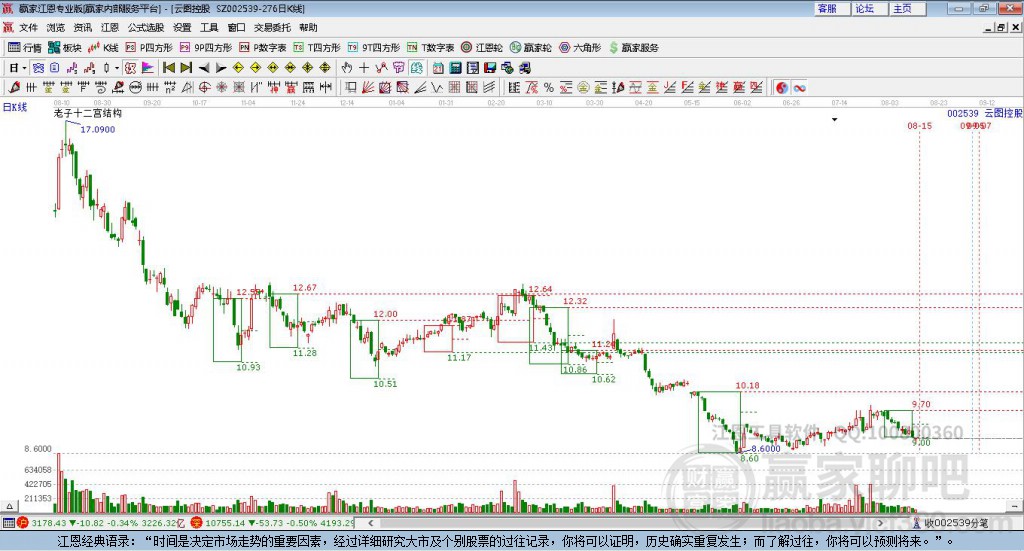The height and width of the screenshot is (551, 1024).
Task: Click the status bar grid table icon
Action: tap(8, 523)
